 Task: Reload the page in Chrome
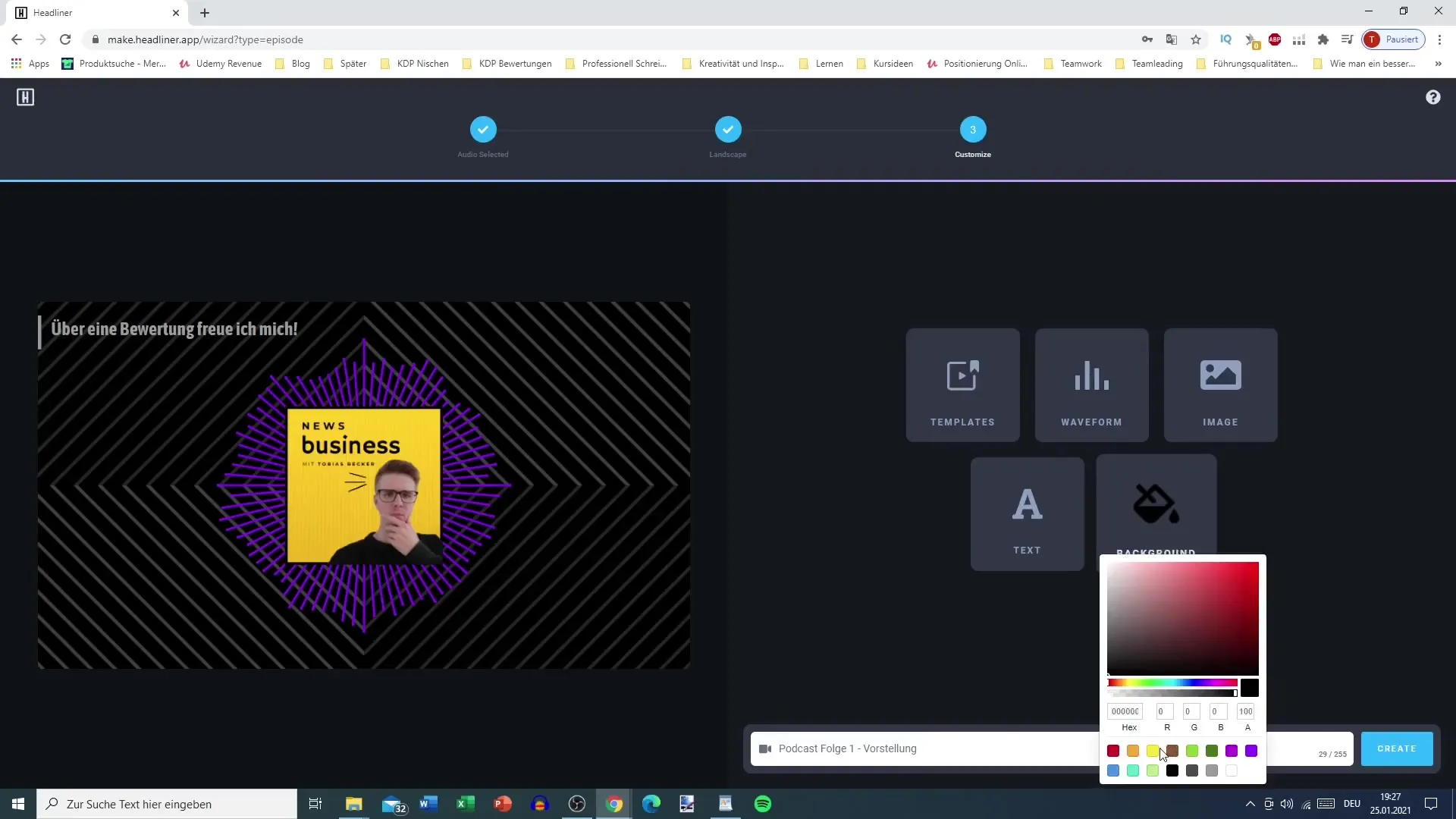65,39
